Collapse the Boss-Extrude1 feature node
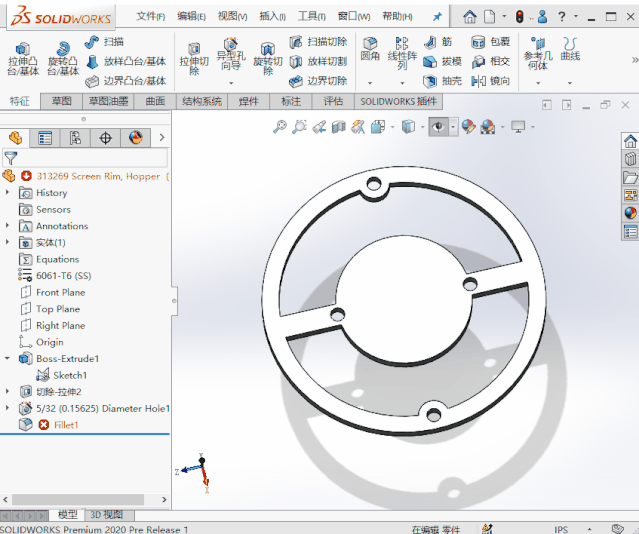The width and height of the screenshot is (639, 534). (9, 358)
